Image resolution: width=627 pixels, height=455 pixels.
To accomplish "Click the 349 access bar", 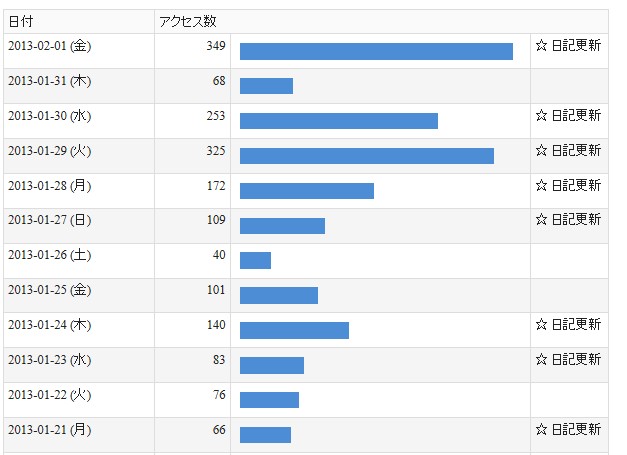I will [x=376, y=52].
